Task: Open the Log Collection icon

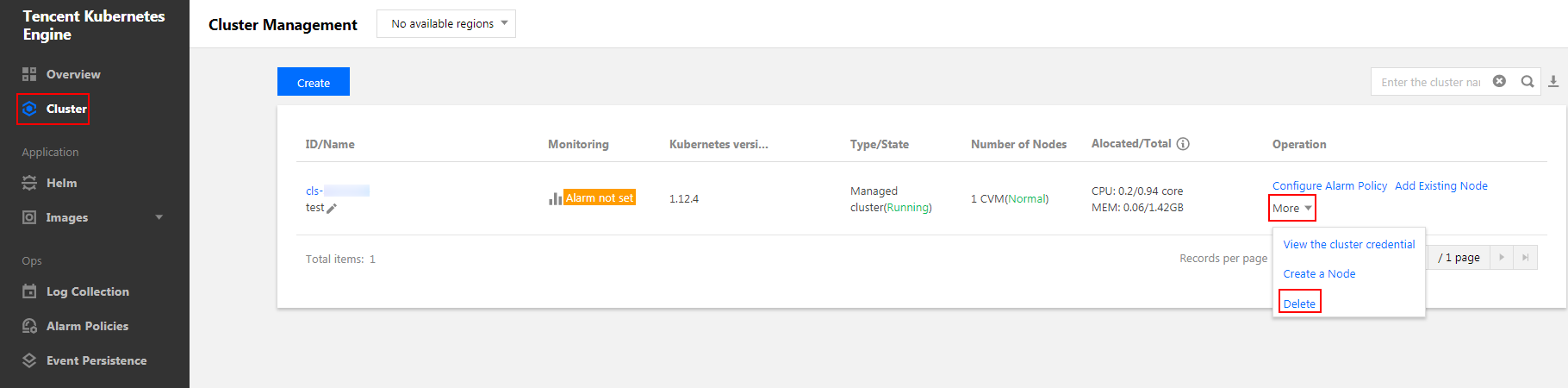Action: 29,291
